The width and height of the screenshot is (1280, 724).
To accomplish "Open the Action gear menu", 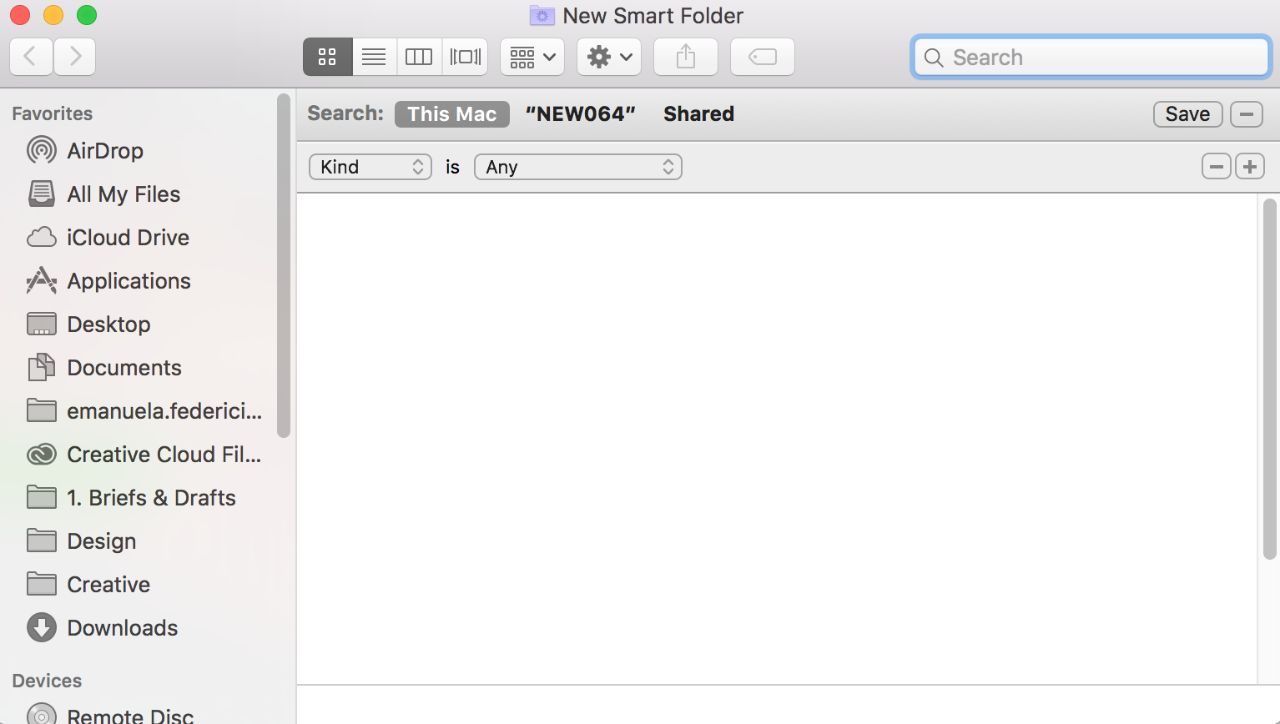I will (x=609, y=57).
